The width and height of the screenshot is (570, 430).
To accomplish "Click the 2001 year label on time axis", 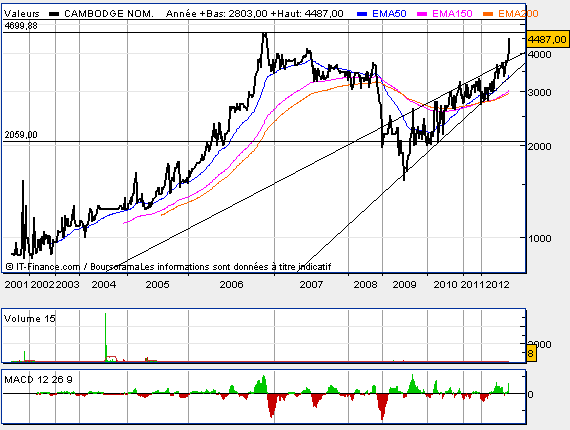I will click(x=16, y=284).
